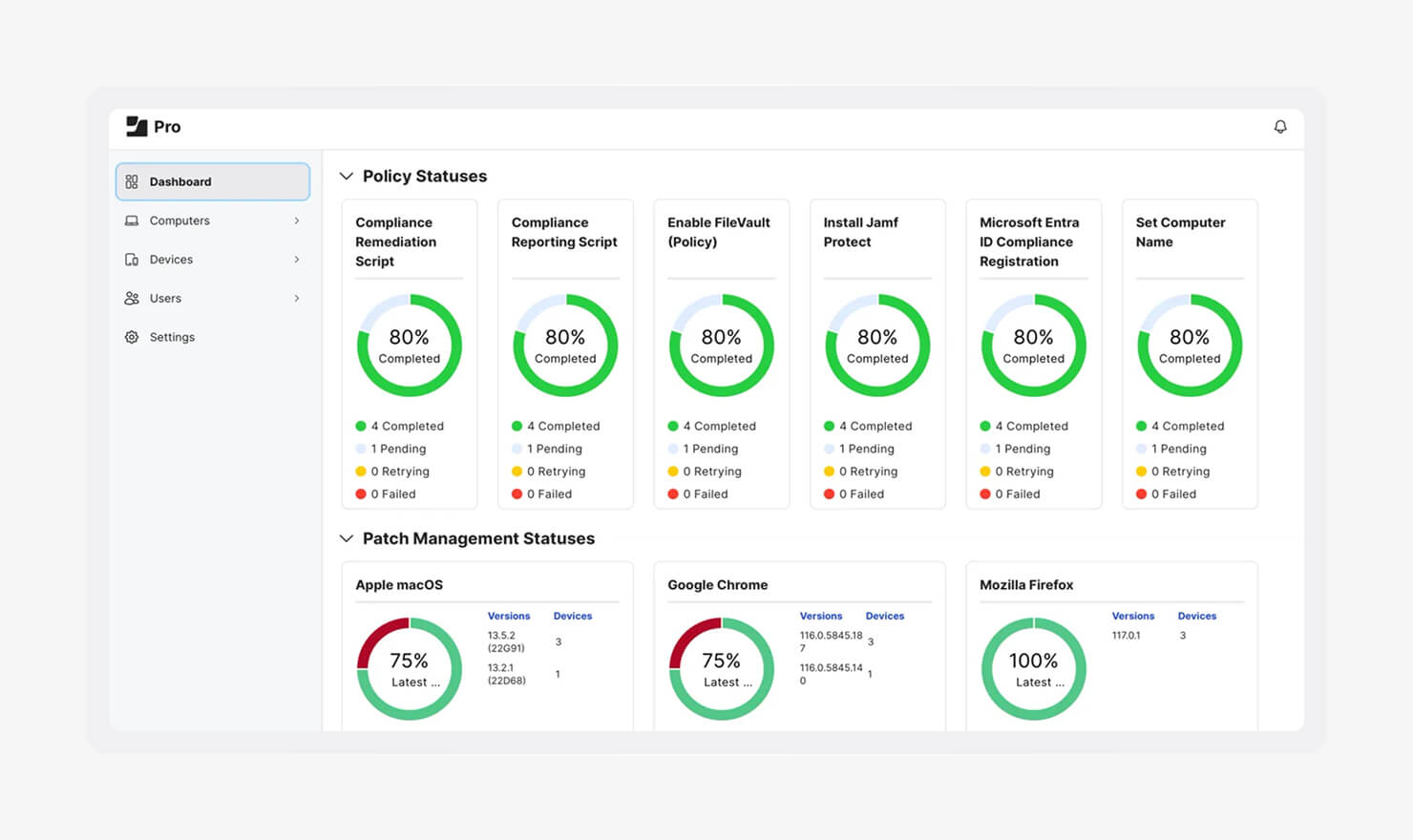Open the Settings menu item
Image resolution: width=1413 pixels, height=840 pixels.
point(213,337)
